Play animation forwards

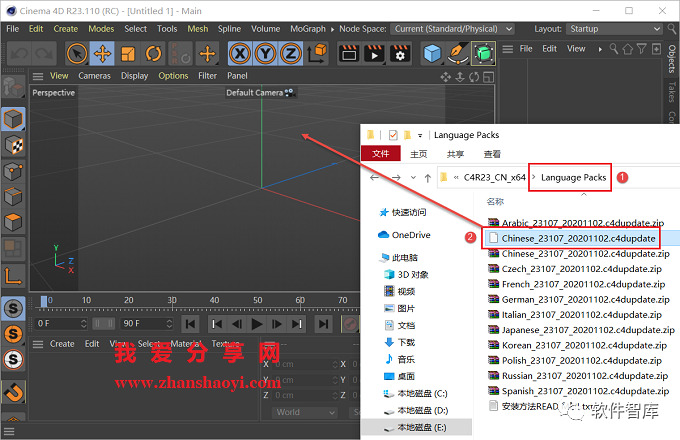coord(257,324)
